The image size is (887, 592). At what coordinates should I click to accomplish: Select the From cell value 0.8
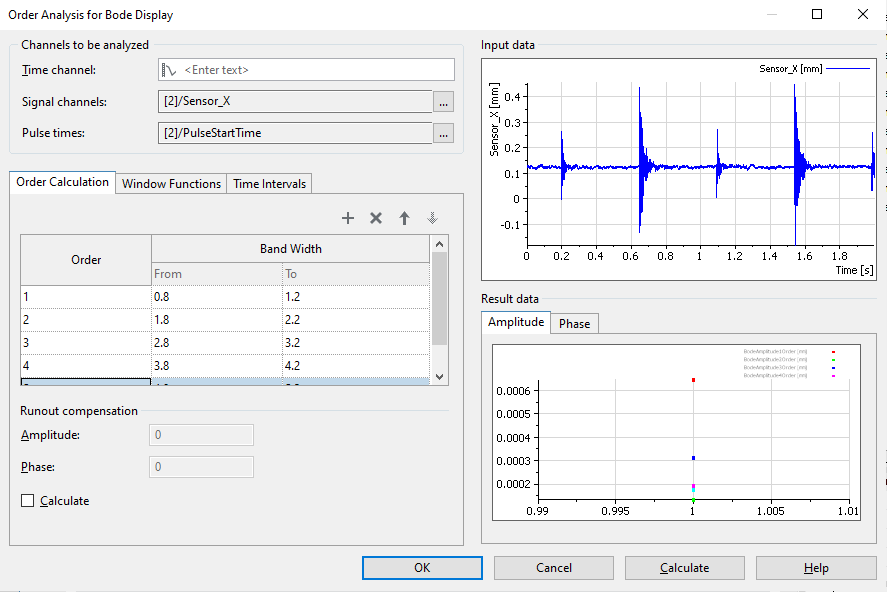tap(216, 297)
